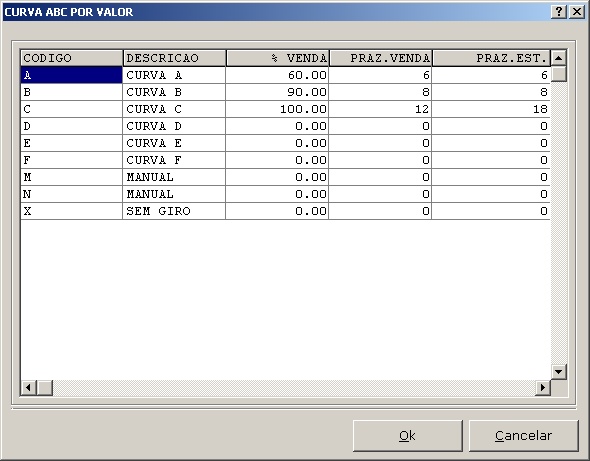Select code C cell
Viewport: 590px width, 461px height.
coord(71,109)
